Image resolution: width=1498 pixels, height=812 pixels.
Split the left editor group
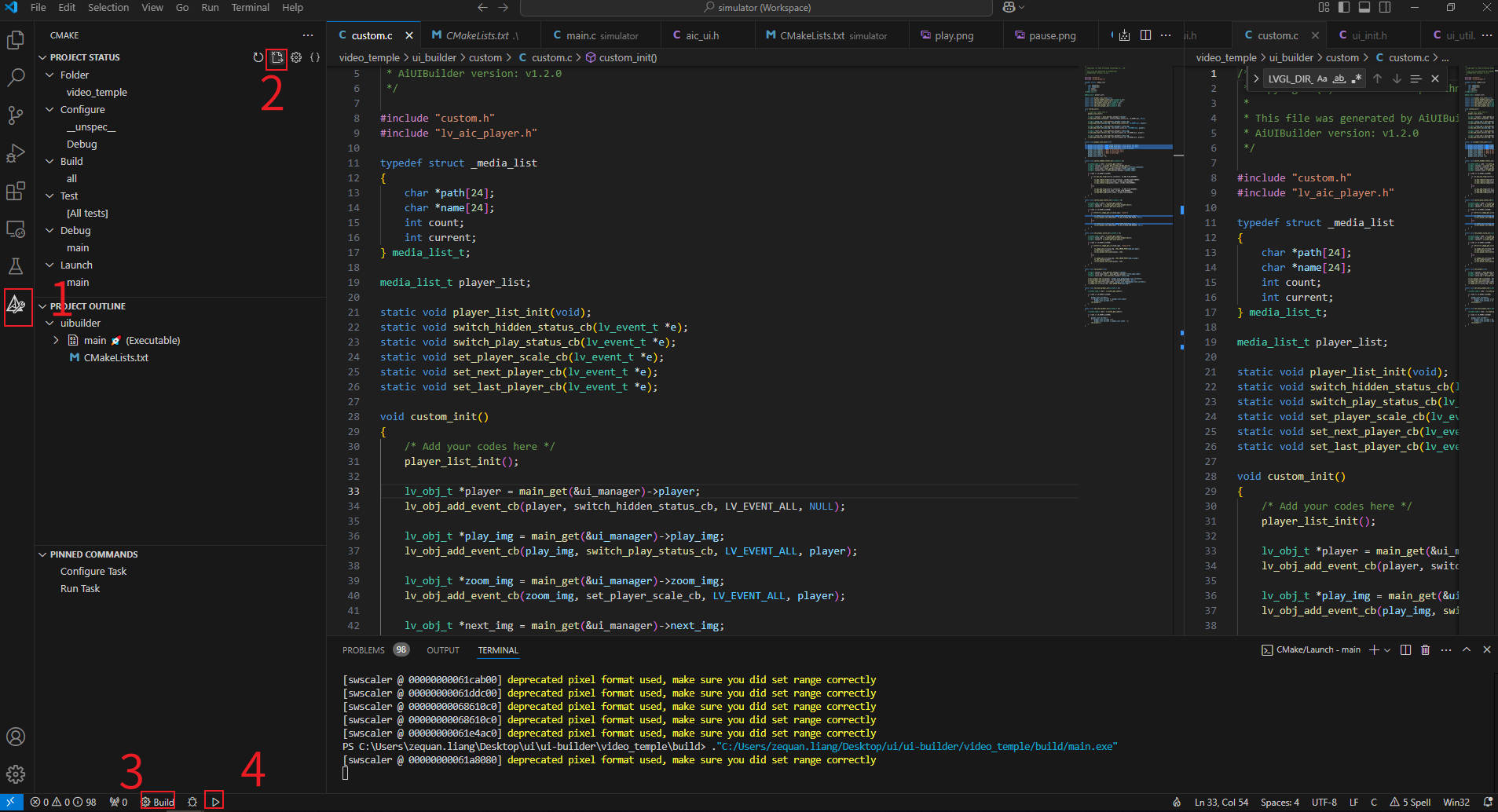pyautogui.click(x=1145, y=35)
